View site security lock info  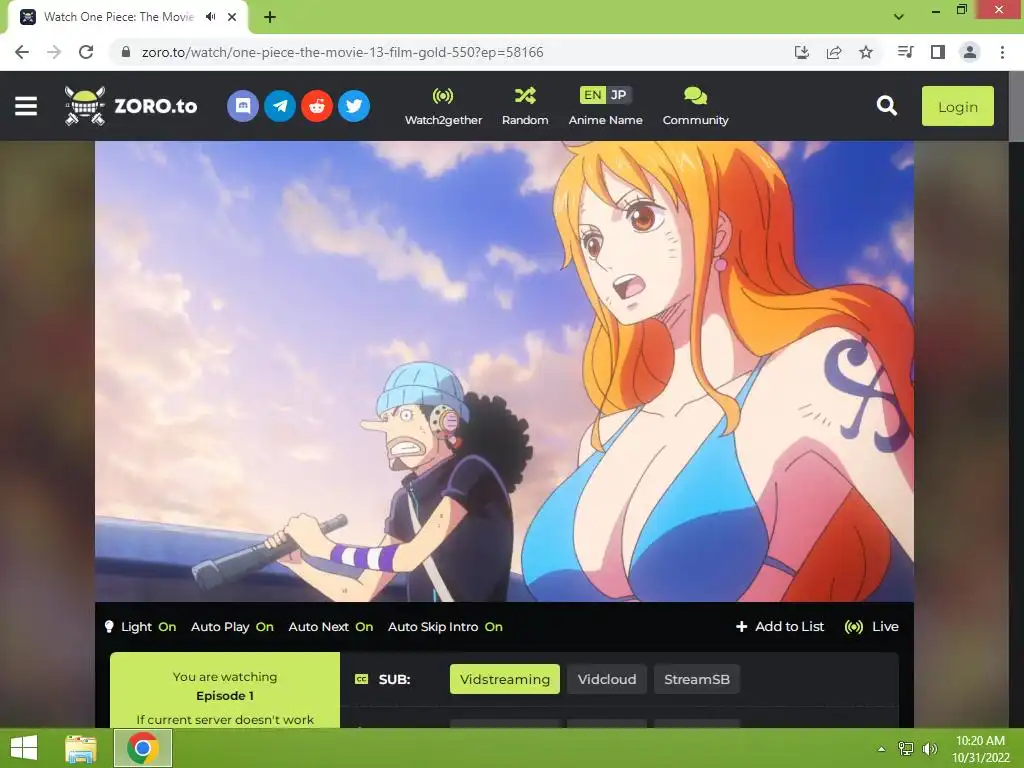tap(126, 52)
